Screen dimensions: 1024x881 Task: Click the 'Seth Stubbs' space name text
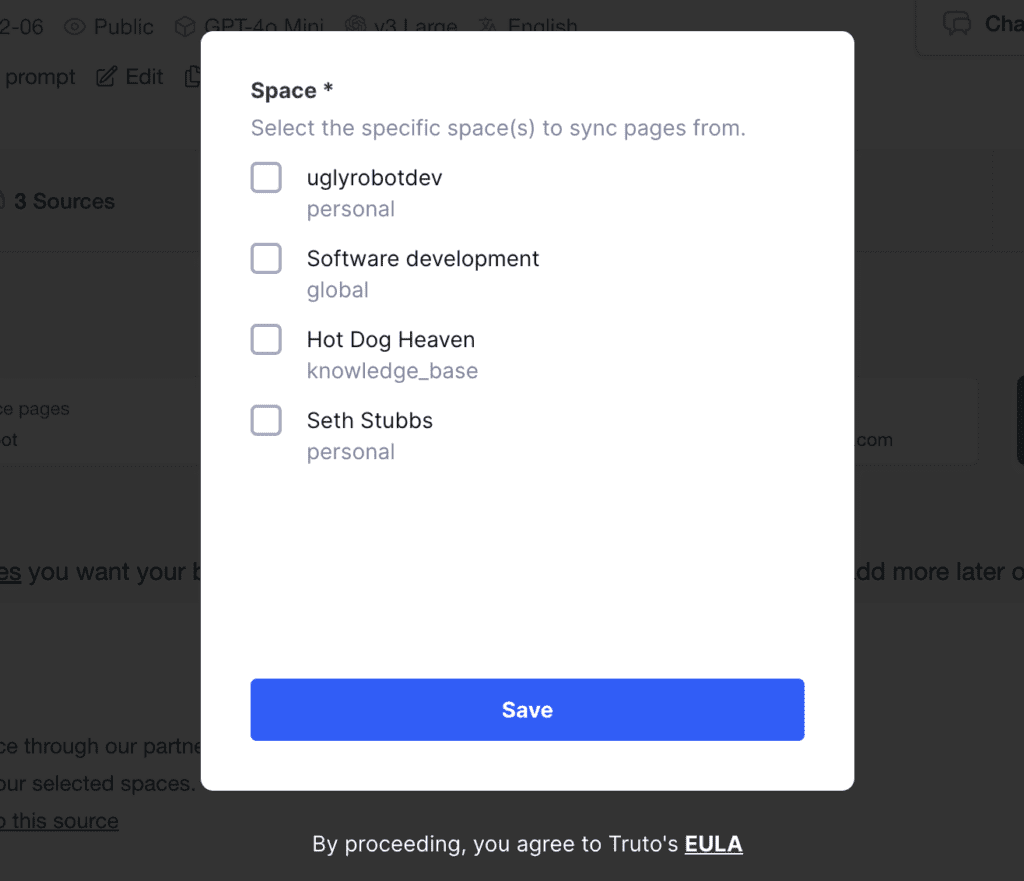[x=370, y=421]
